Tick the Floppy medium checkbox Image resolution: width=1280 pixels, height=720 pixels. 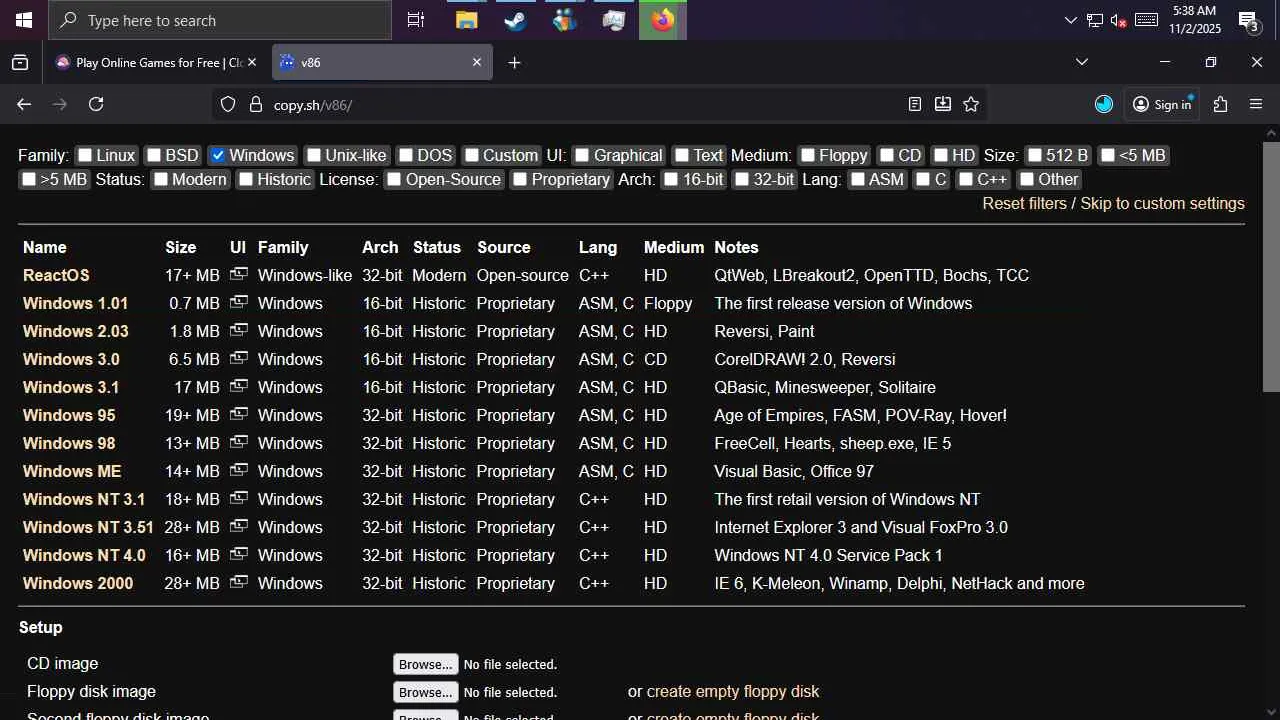808,155
